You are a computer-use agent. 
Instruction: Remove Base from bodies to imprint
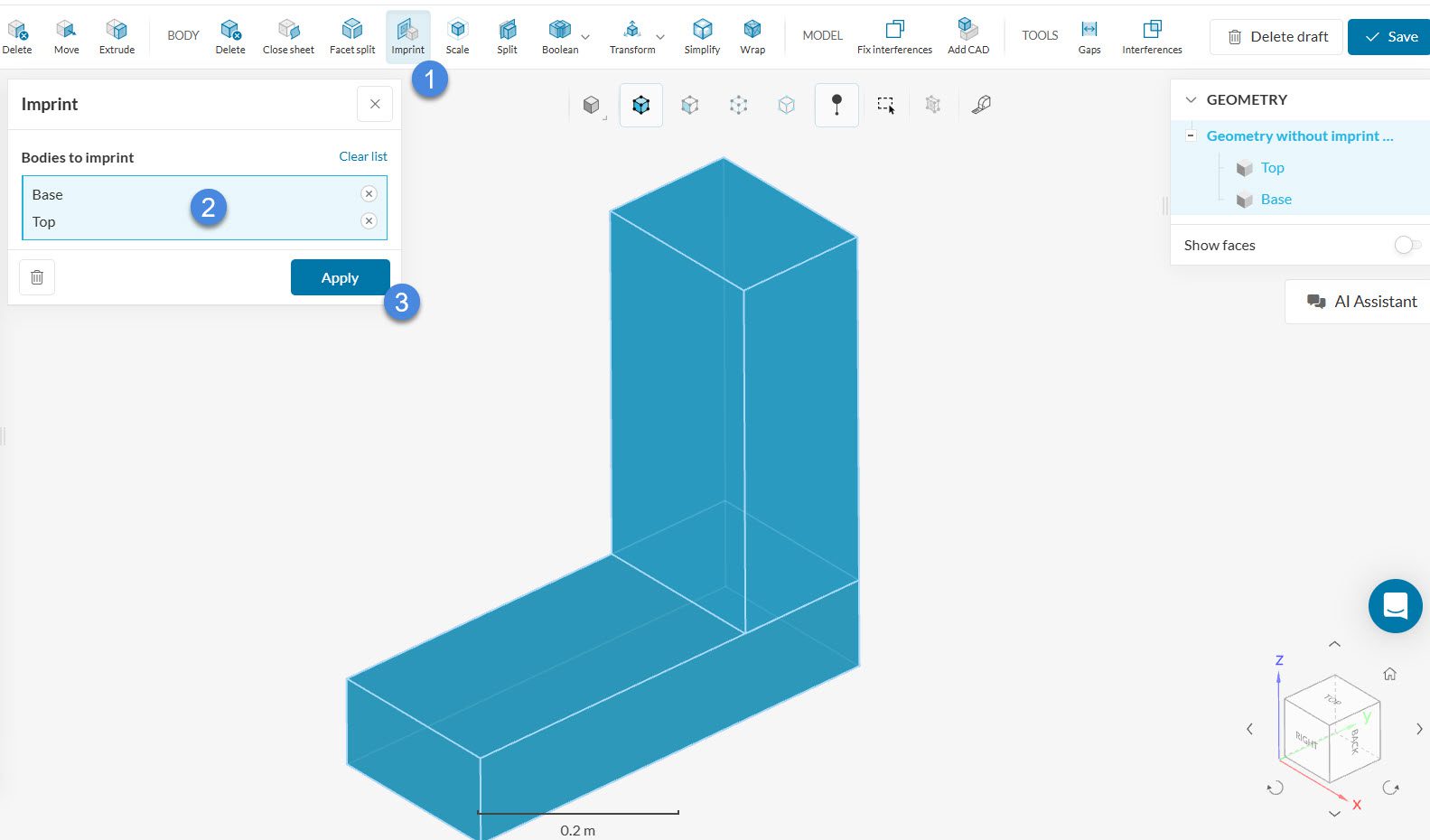pos(369,193)
